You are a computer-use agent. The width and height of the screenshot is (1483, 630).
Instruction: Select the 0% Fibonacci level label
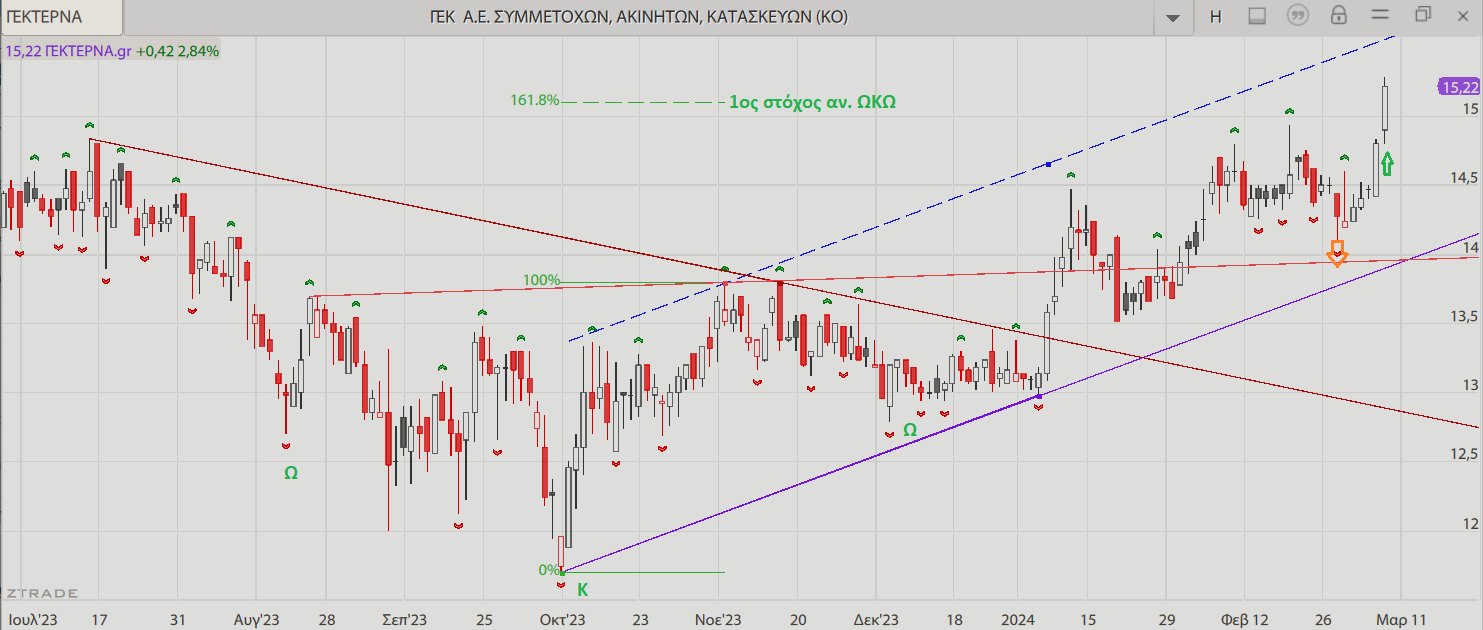549,570
